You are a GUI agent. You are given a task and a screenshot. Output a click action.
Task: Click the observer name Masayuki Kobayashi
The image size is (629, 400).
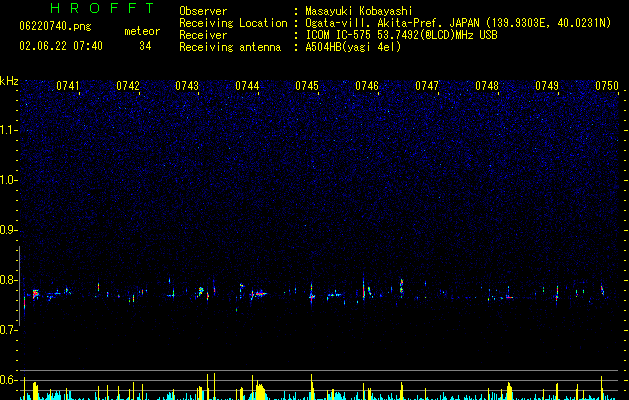[x=359, y=12]
